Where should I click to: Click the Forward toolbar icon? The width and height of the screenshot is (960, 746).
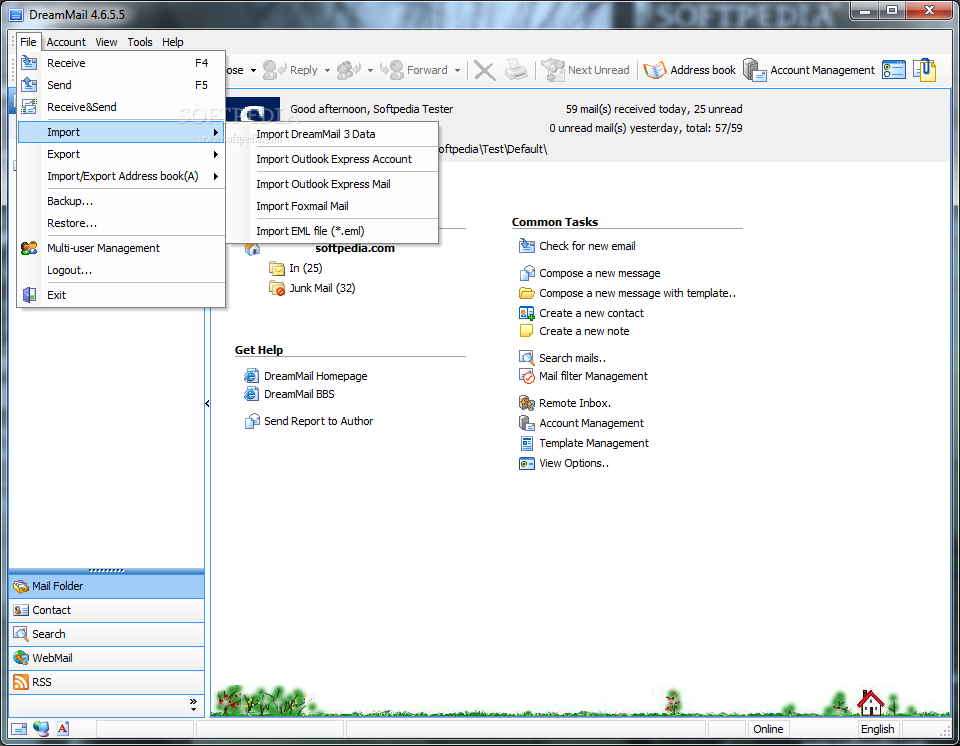[392, 70]
